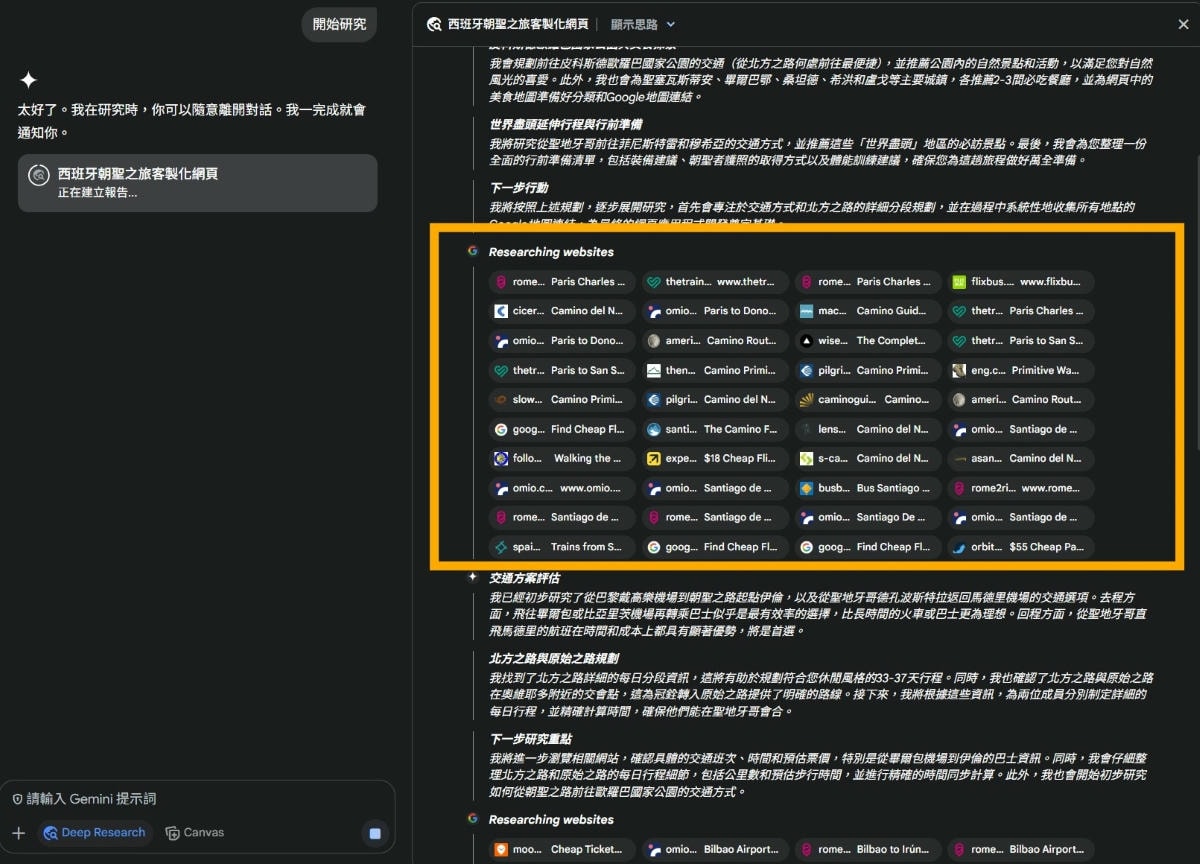The width and height of the screenshot is (1200, 864).
Task: Click the research icon next to panel title
Action: pyautogui.click(x=434, y=24)
